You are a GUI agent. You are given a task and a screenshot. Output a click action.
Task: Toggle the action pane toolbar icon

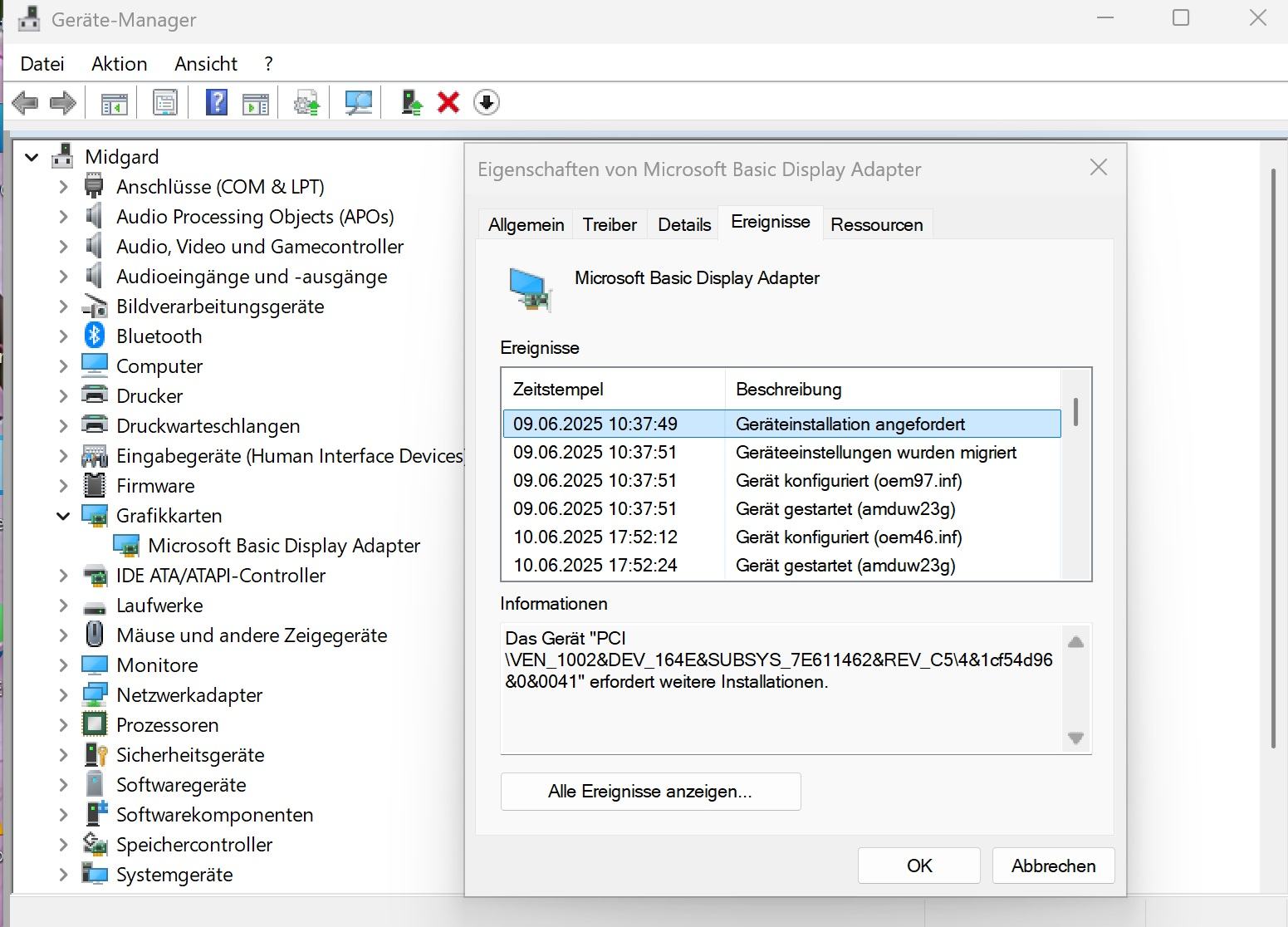tap(256, 103)
